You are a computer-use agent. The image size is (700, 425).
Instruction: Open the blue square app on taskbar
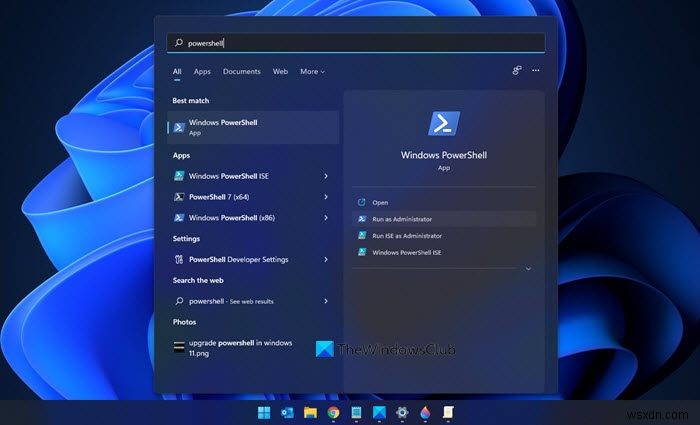click(x=379, y=412)
